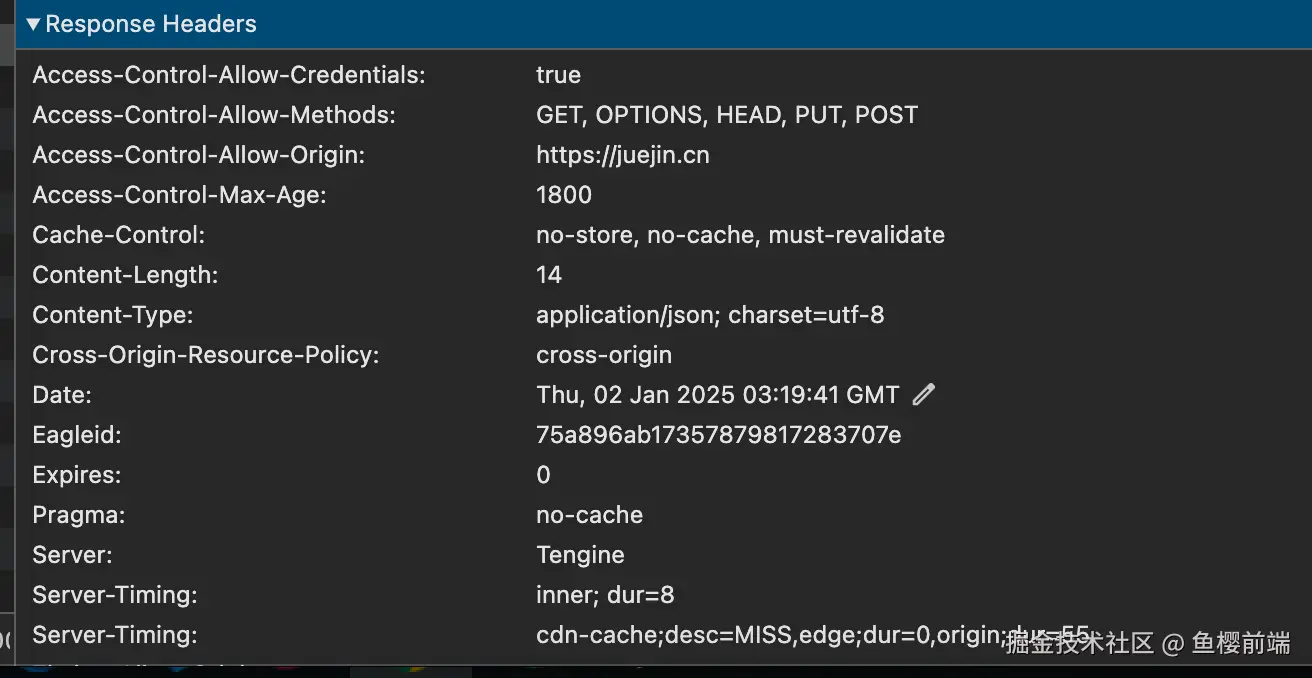The height and width of the screenshot is (678, 1312).
Task: Select the Cache-Control header name
Action: (118, 235)
